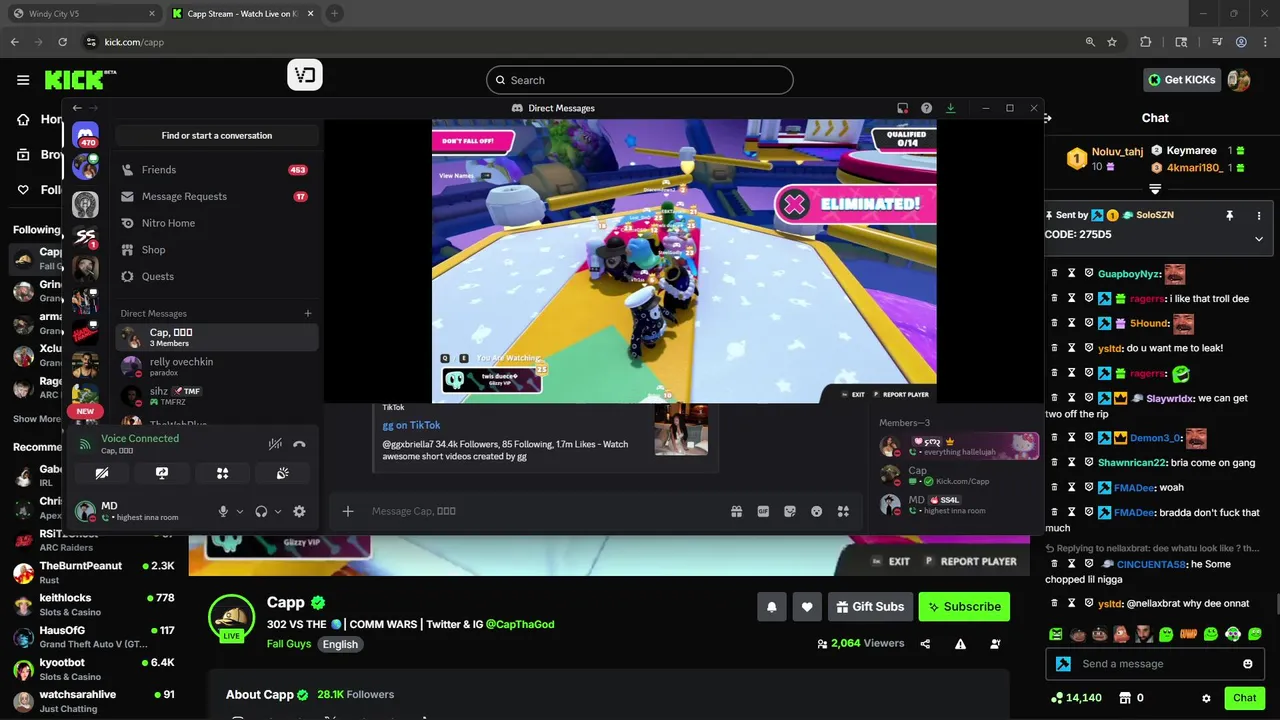
Task: Click Find or start a conversation
Action: [217, 136]
